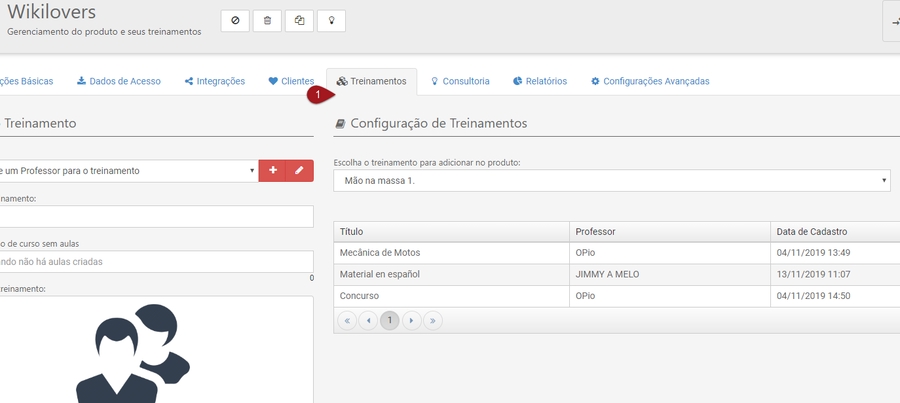900x403 pixels.
Task: Select page 1 in table pagination
Action: pos(390,321)
